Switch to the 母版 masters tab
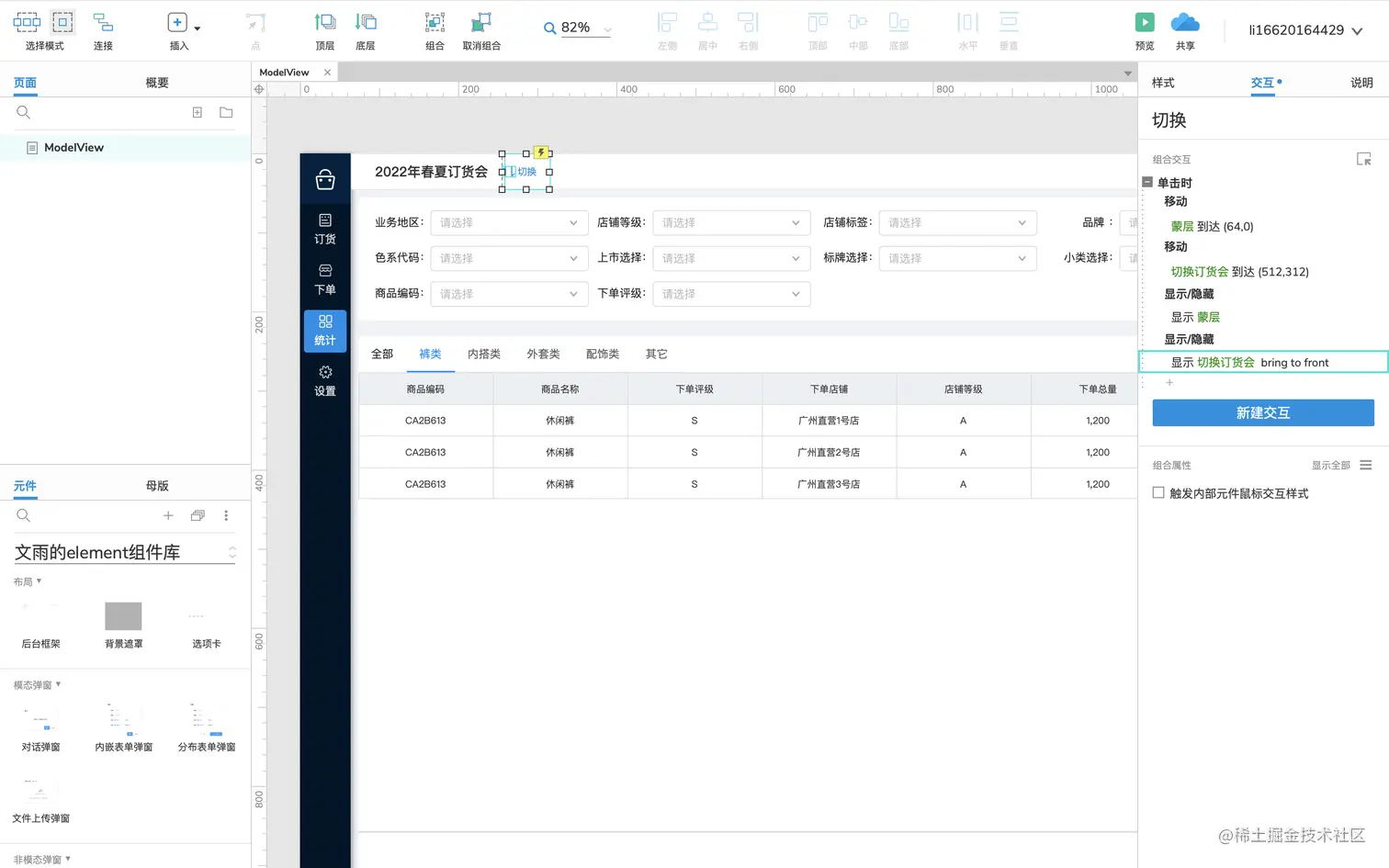 click(x=157, y=486)
